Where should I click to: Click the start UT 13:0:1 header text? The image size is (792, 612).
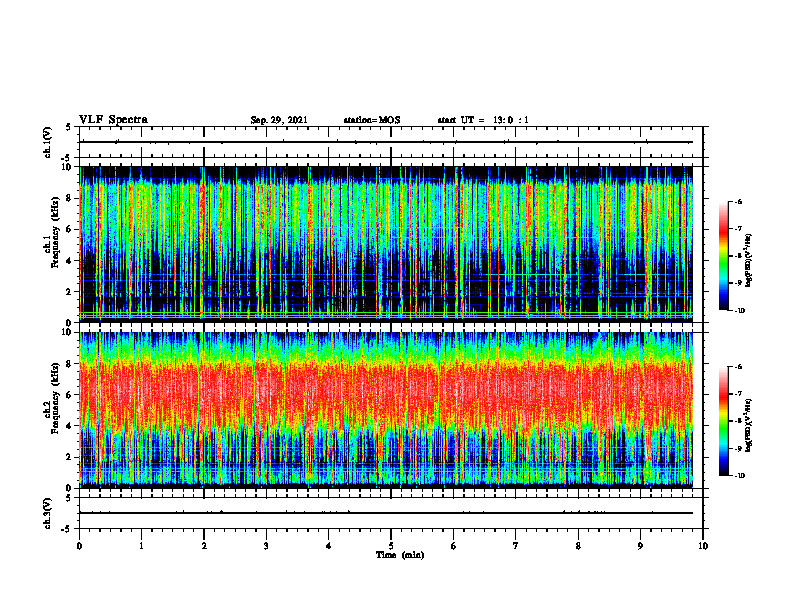click(483, 120)
